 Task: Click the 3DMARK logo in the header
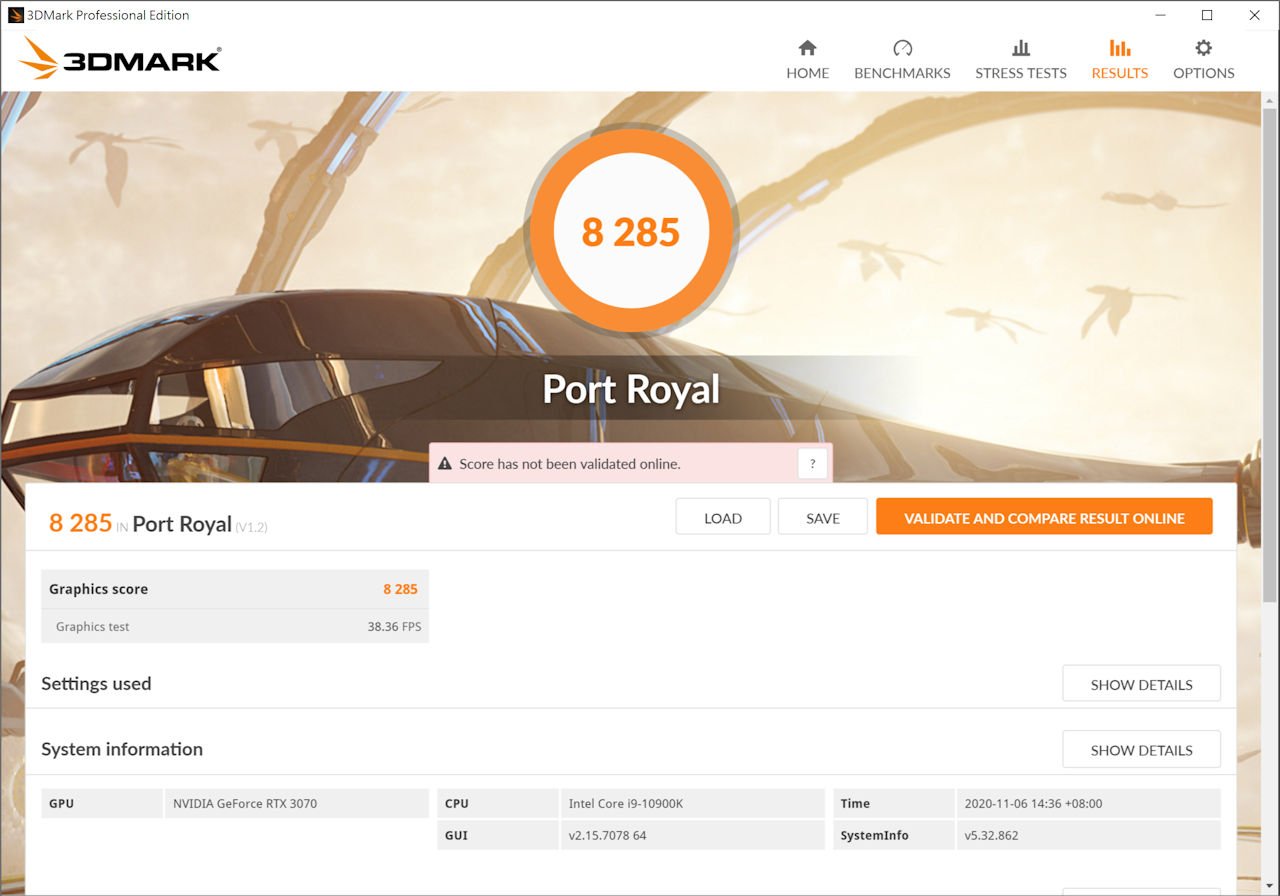pyautogui.click(x=120, y=59)
